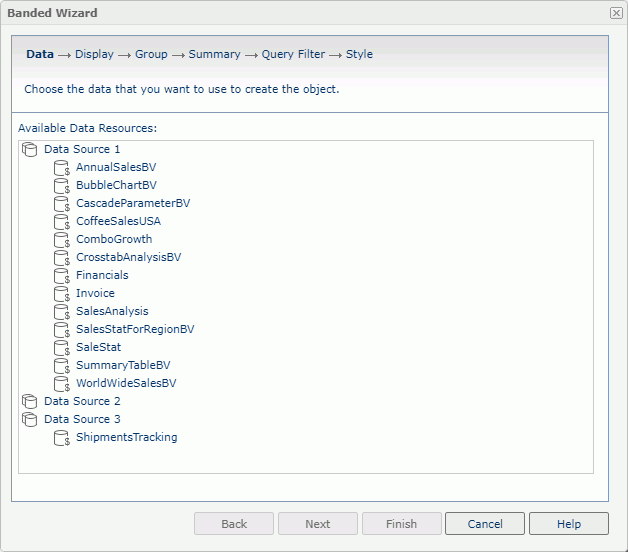Click the ShipmentsTracking business view icon

(x=62, y=438)
